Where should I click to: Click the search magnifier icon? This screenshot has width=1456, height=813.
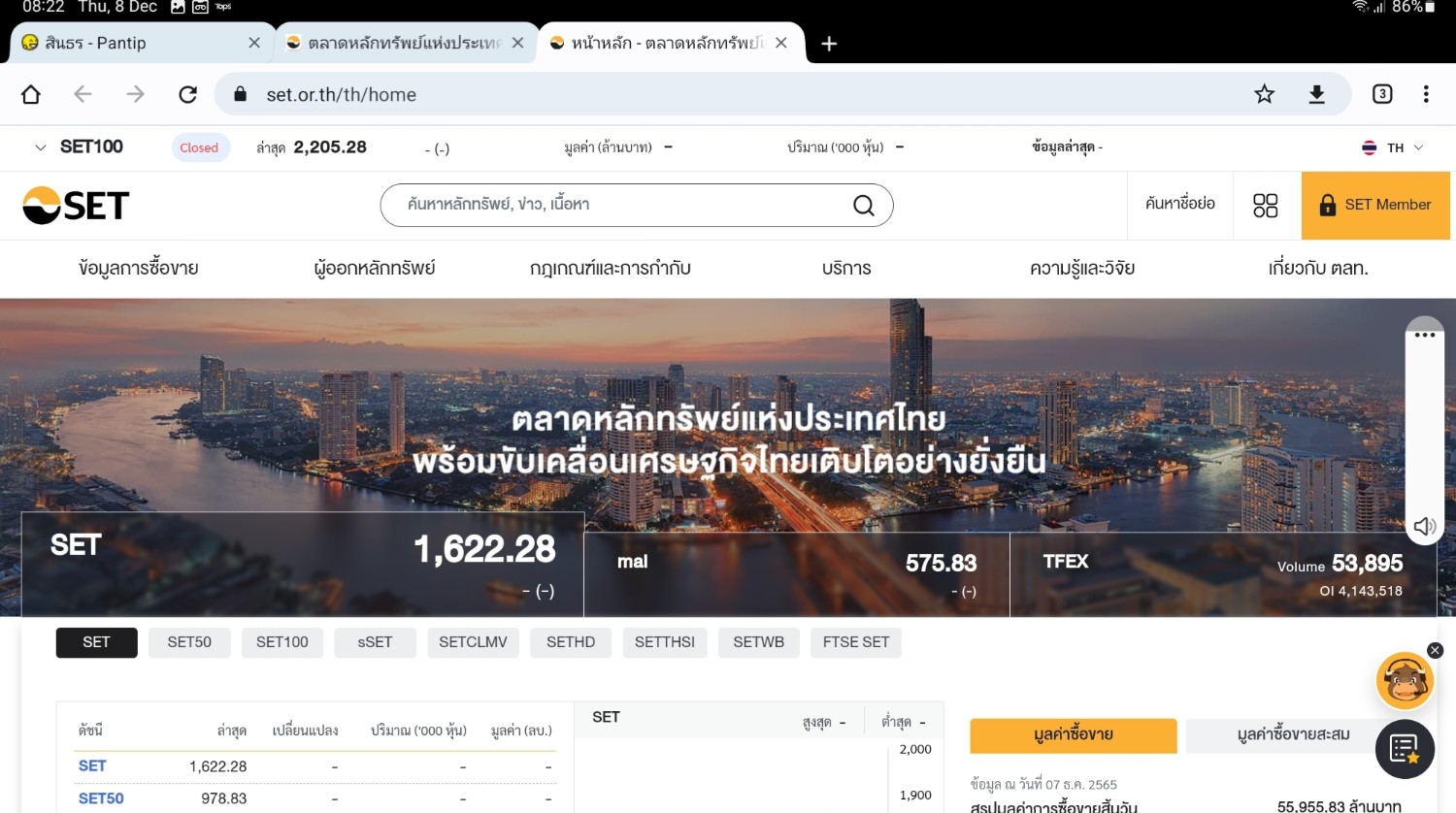864,205
